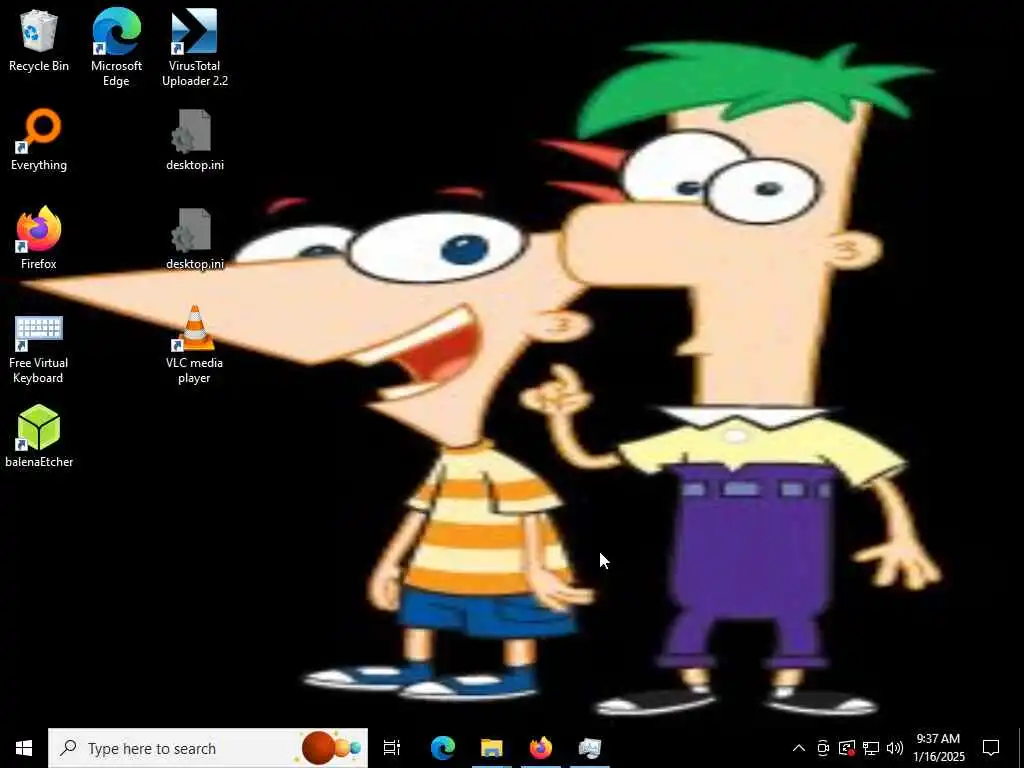Show hidden system tray icons
Viewport: 1024px width, 768px height.
[x=799, y=748]
